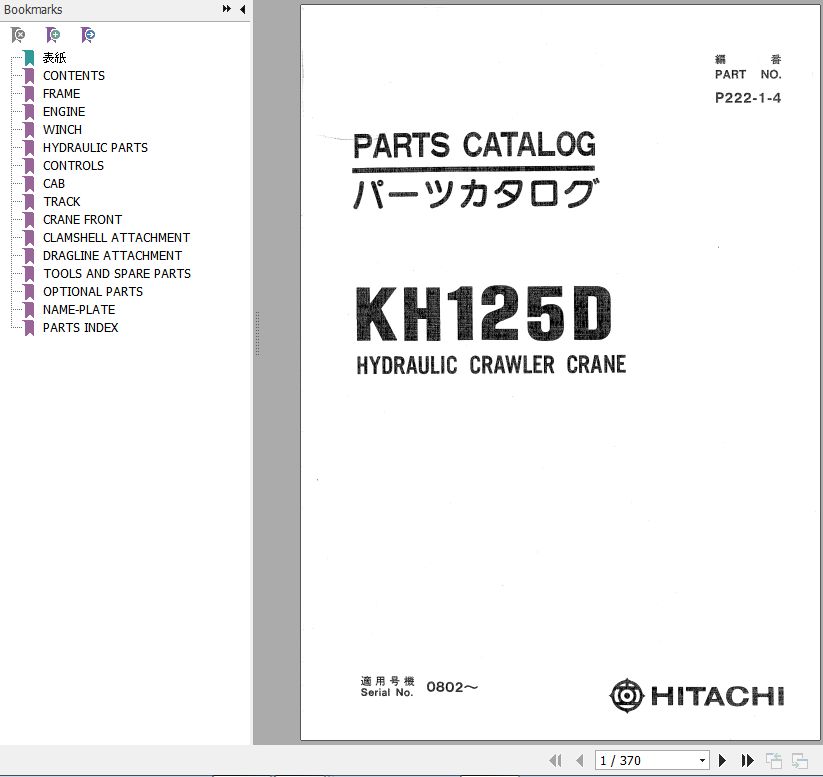Select the NAME-PLATE bookmark
The height and width of the screenshot is (777, 823).
pos(79,310)
